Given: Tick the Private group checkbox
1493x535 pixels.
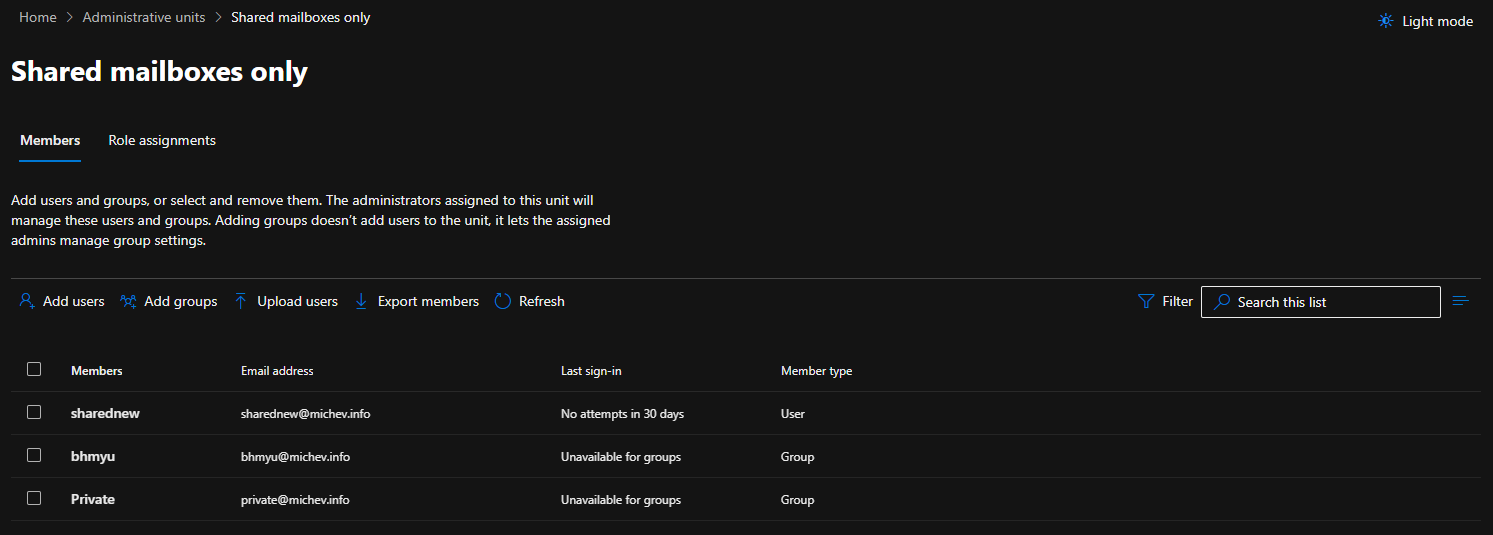Looking at the screenshot, I should pyautogui.click(x=34, y=498).
